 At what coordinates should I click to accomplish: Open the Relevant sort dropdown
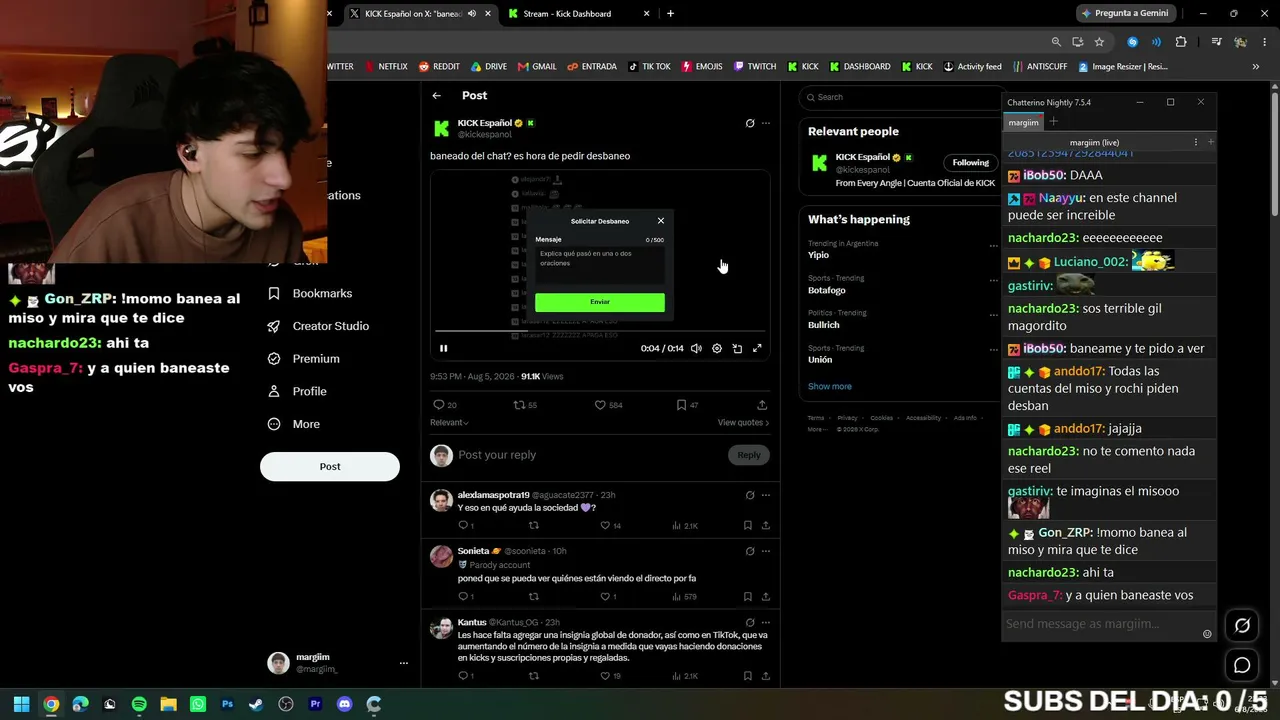click(x=449, y=422)
